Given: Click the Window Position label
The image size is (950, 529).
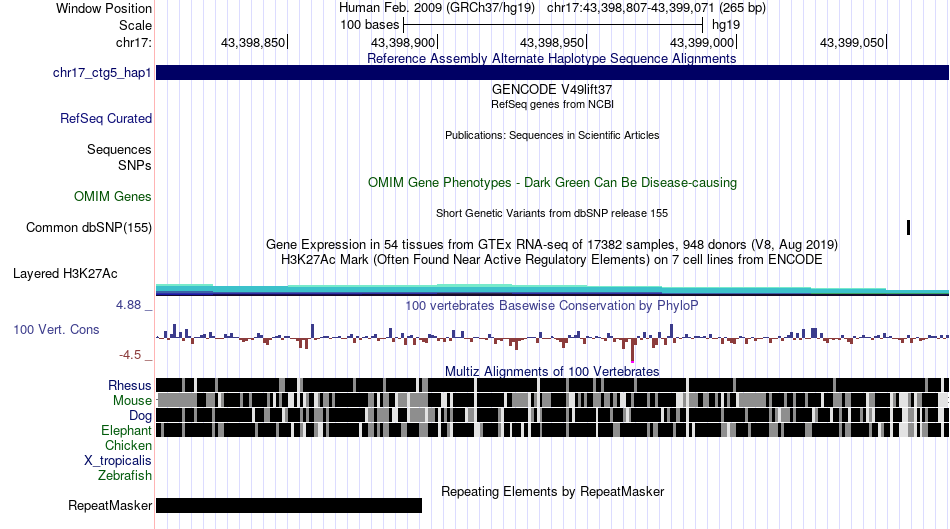Looking at the screenshot, I should pyautogui.click(x=104, y=8).
